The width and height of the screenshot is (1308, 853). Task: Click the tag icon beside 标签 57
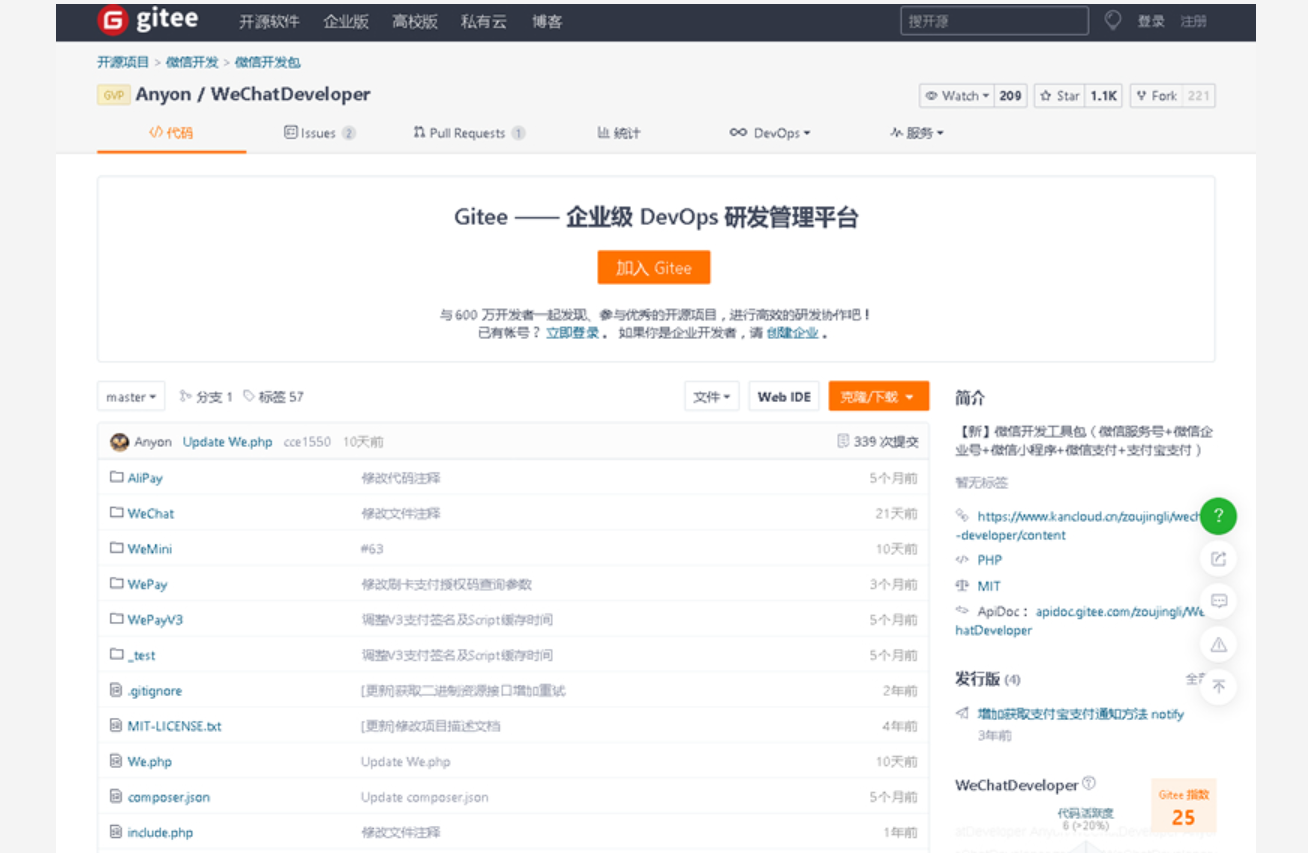click(249, 396)
